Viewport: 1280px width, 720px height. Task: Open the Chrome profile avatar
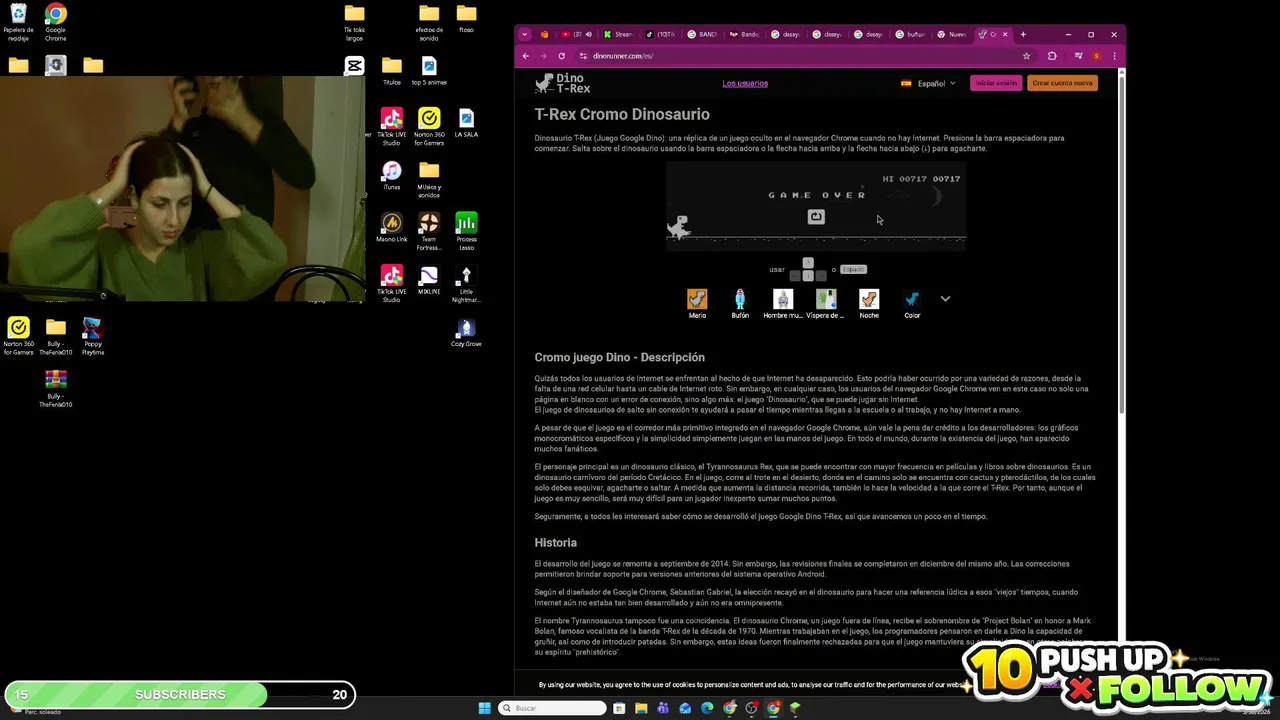tap(1097, 56)
